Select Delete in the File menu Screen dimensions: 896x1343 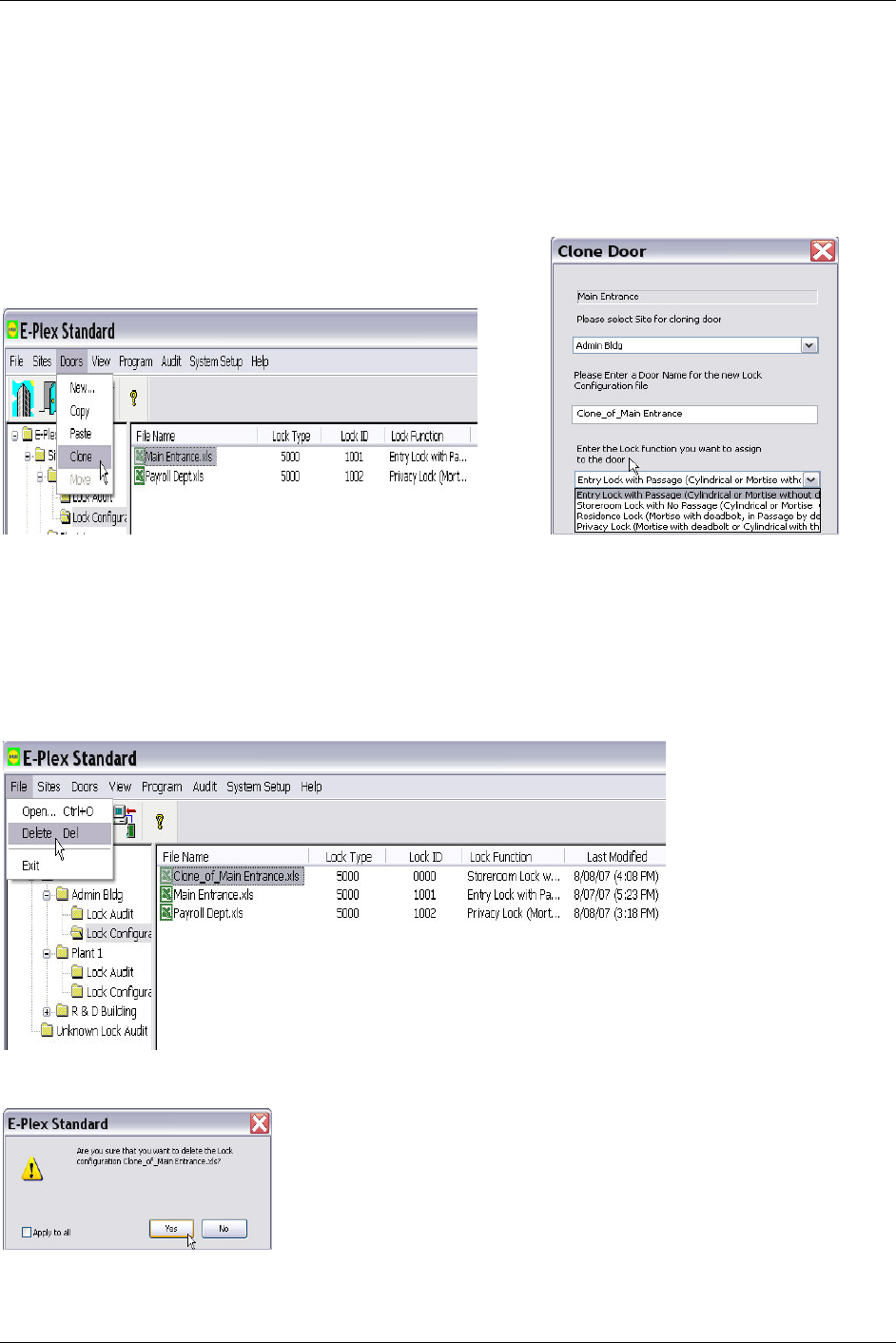[x=60, y=833]
